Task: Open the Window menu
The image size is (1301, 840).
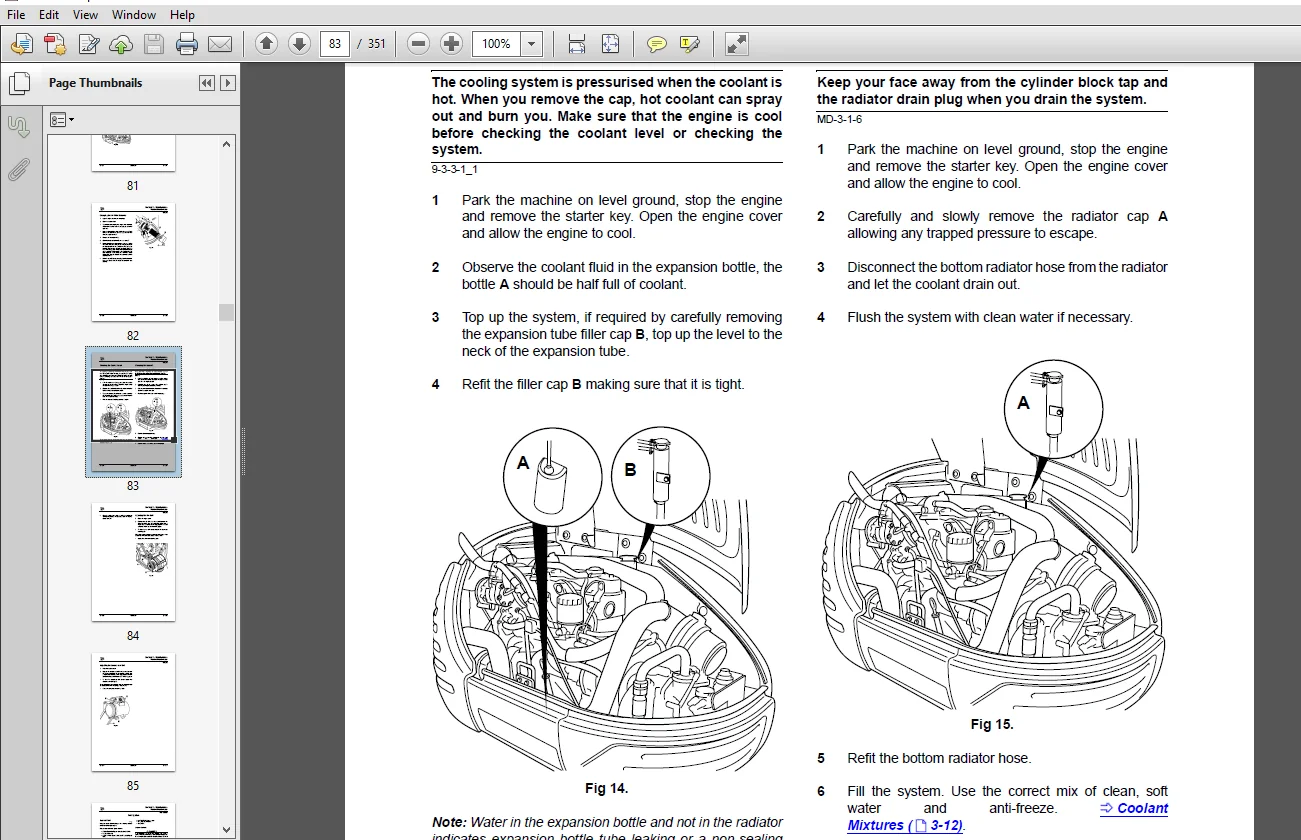Action: [x=134, y=15]
